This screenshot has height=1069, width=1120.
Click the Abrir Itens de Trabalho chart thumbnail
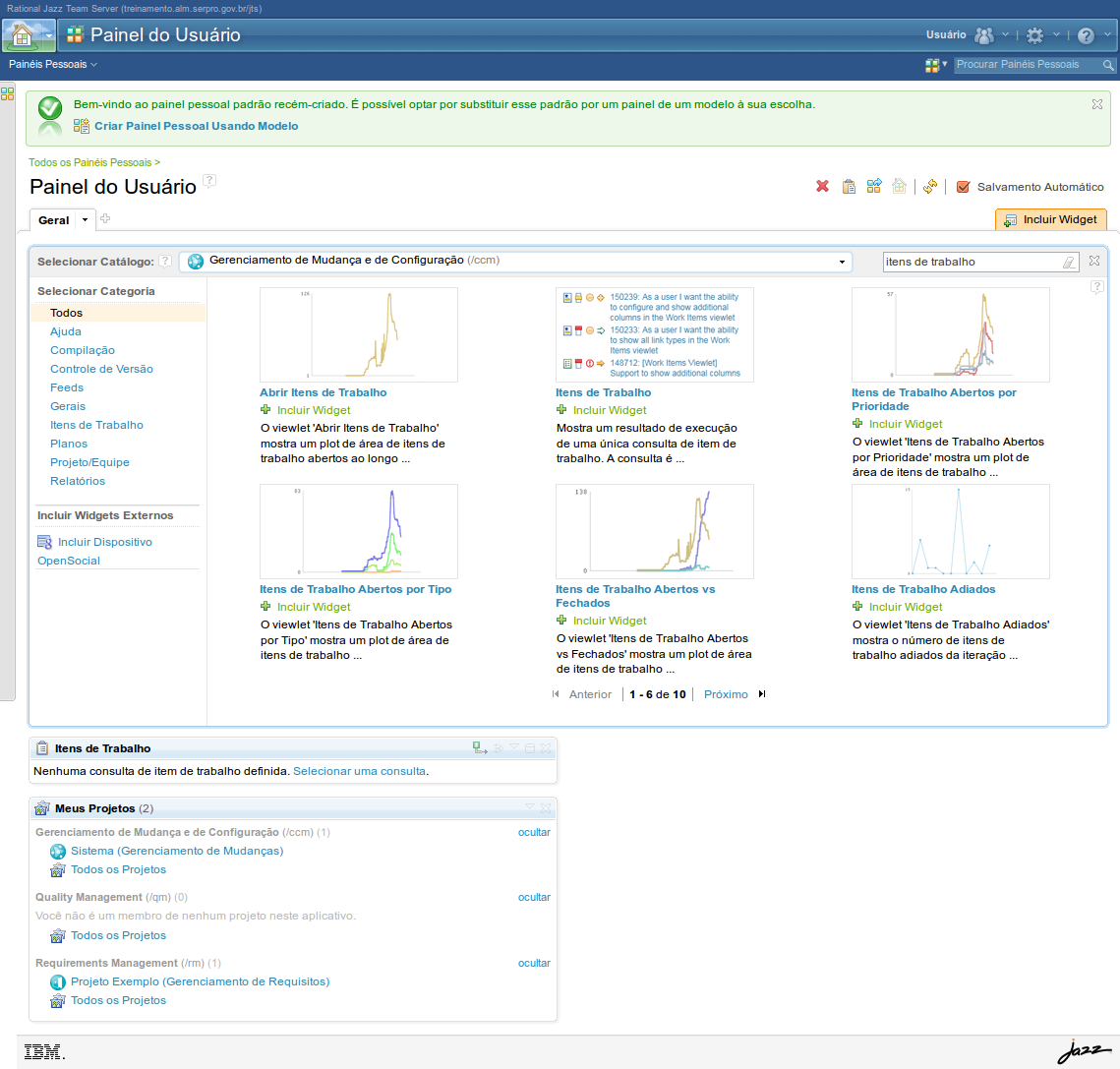click(359, 334)
